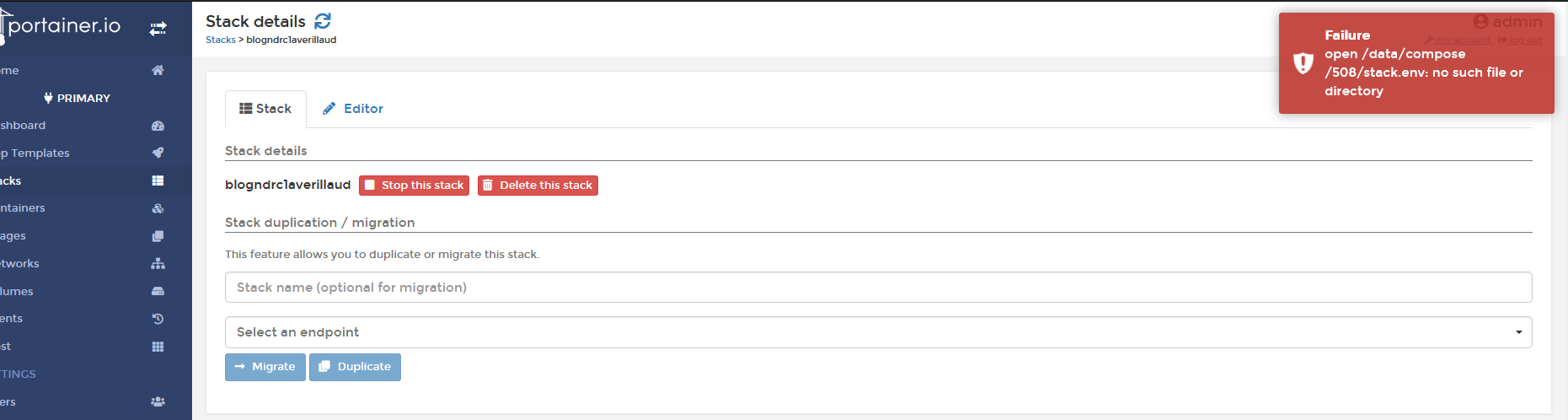Screen dimensions: 1568x420
Task: Click the refresh icon beside Stack details
Action: click(x=323, y=21)
